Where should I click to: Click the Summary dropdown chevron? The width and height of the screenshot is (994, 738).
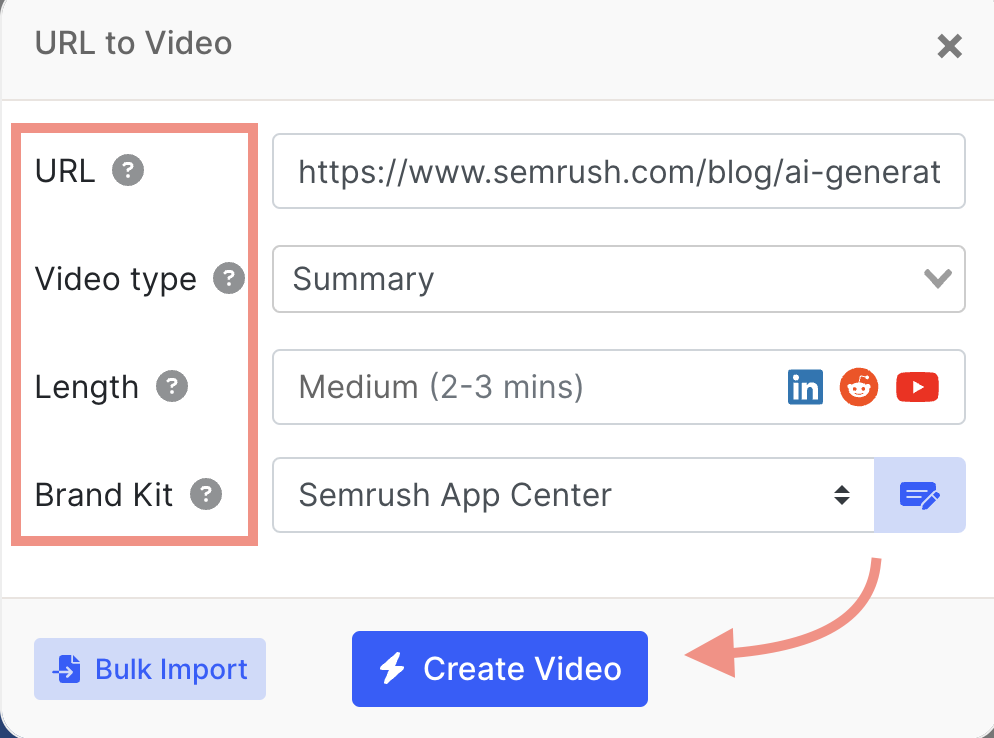(938, 279)
